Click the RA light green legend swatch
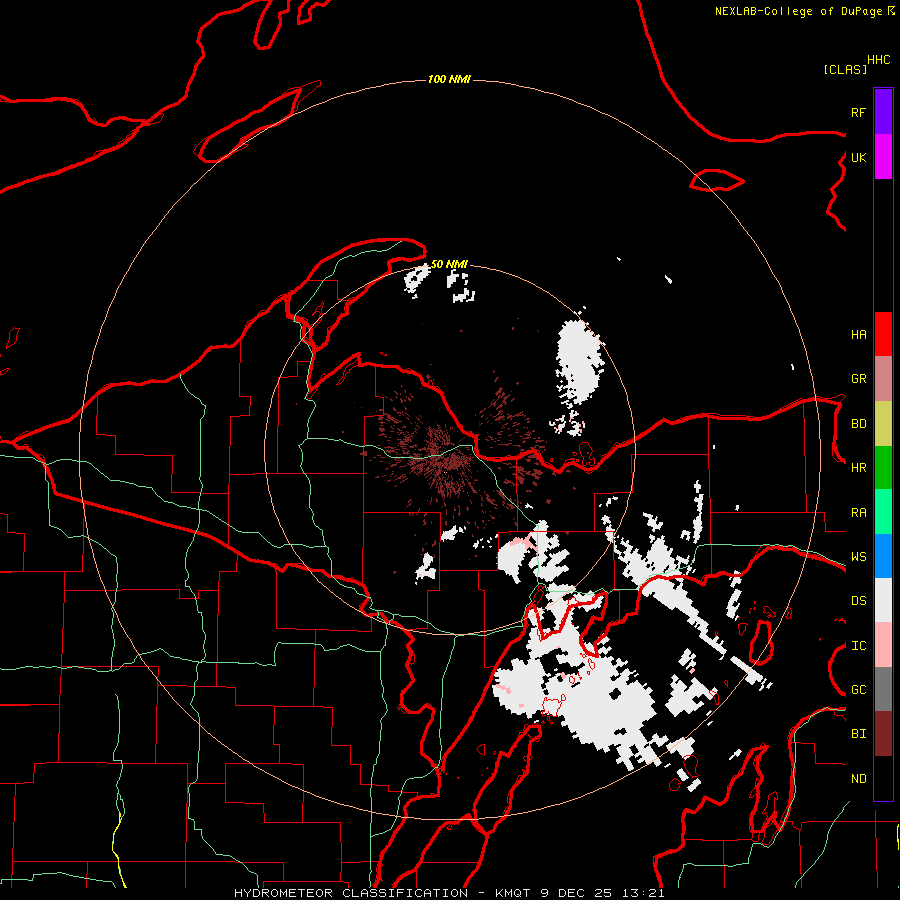The width and height of the screenshot is (900, 900). tap(883, 512)
